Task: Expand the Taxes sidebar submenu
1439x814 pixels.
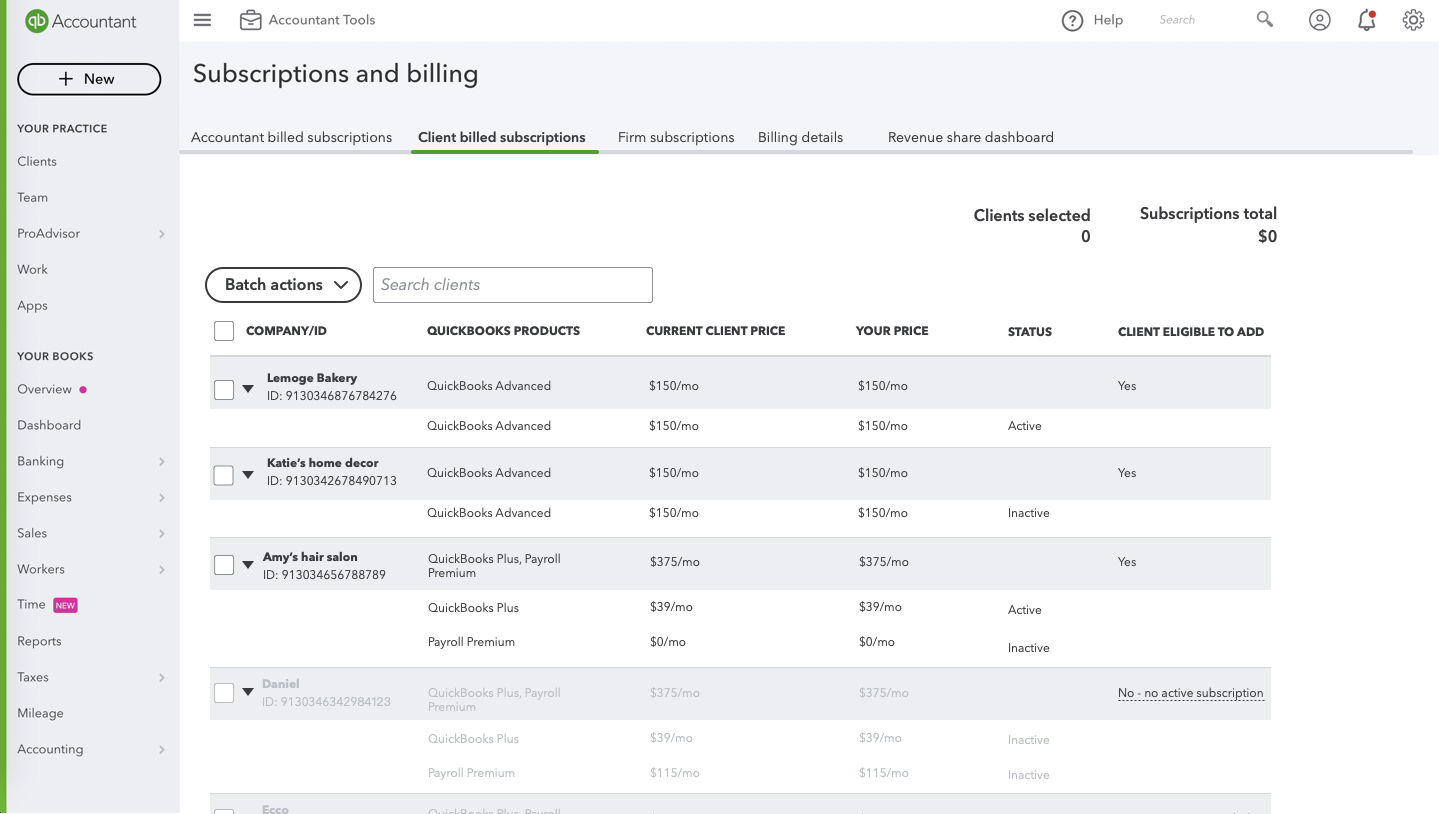Action: coord(161,678)
